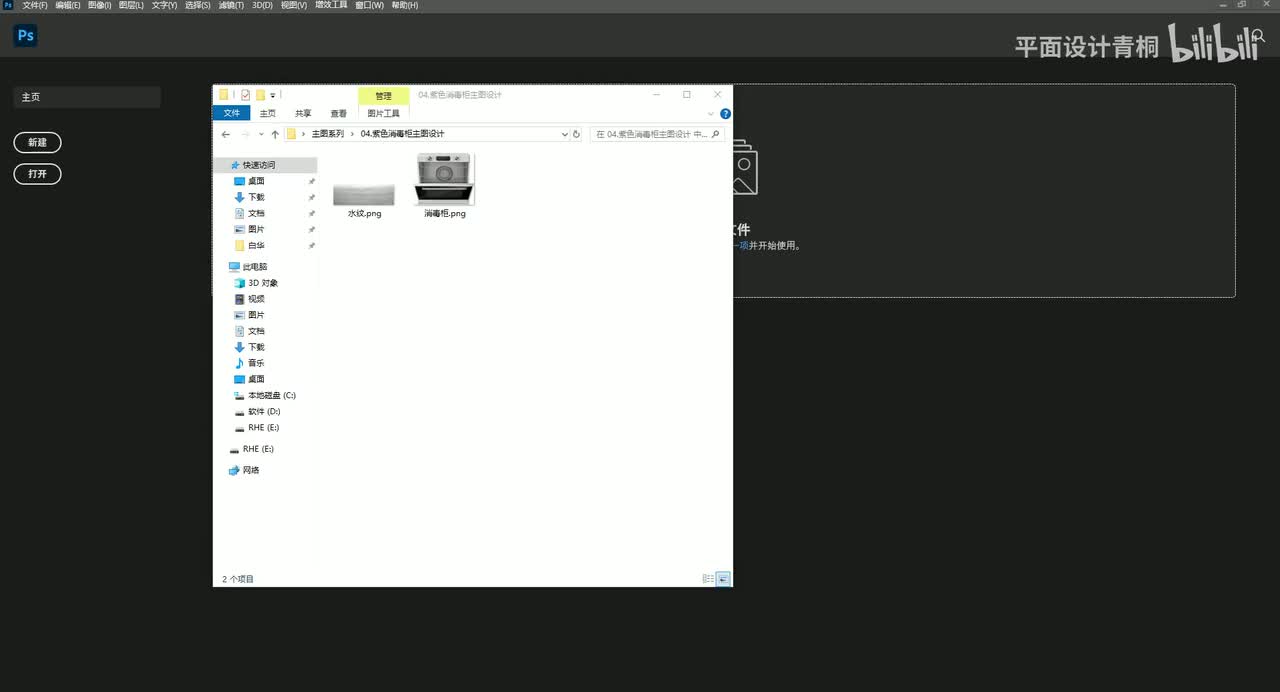1280x692 pixels.
Task: Open Photoshop 增效工具 menu
Action: [x=331, y=5]
